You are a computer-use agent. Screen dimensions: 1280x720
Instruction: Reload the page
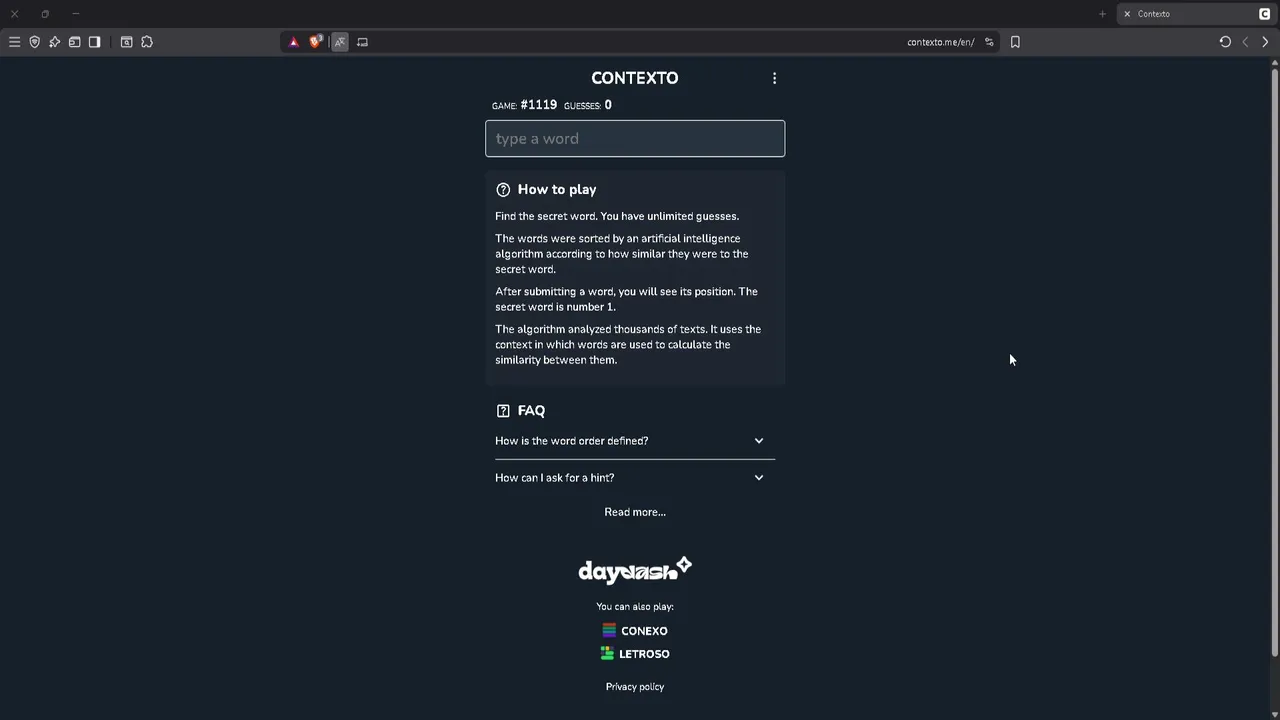[1225, 42]
